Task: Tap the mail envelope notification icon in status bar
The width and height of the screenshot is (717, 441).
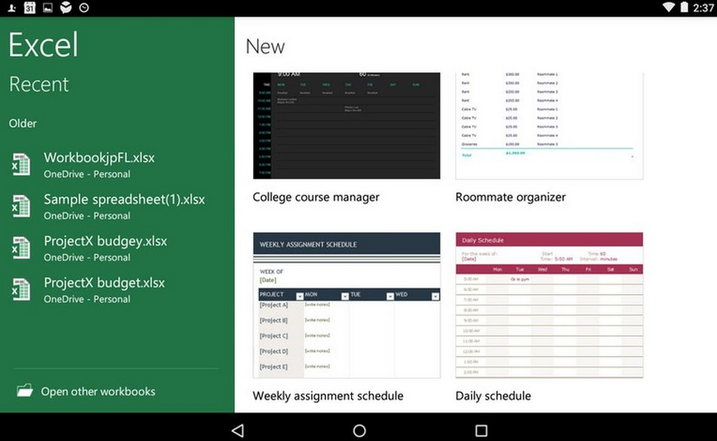Action: [66, 7]
